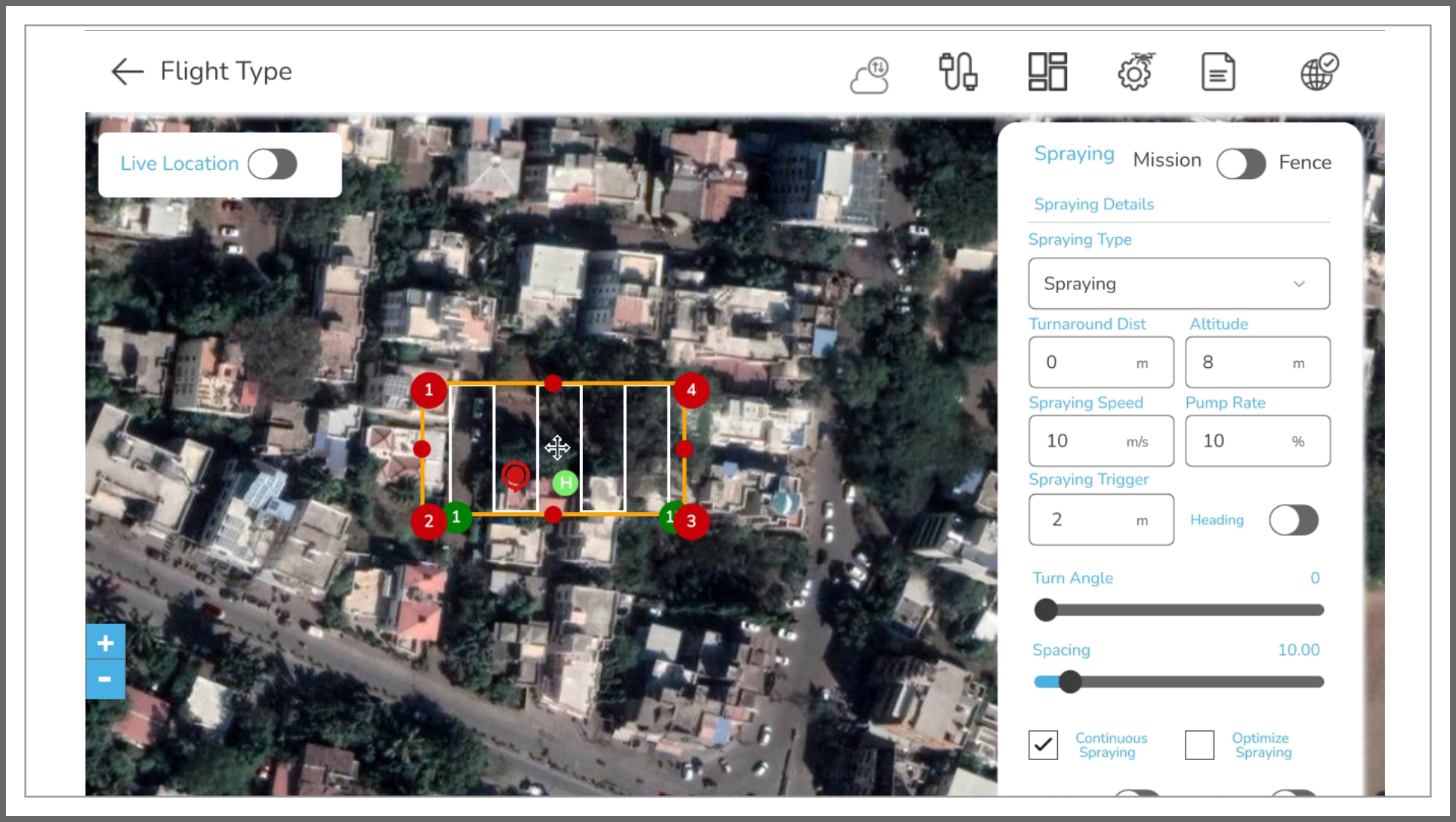Viewport: 1456px width, 822px height.
Task: Switch Mission to Fence mode
Action: click(1241, 163)
